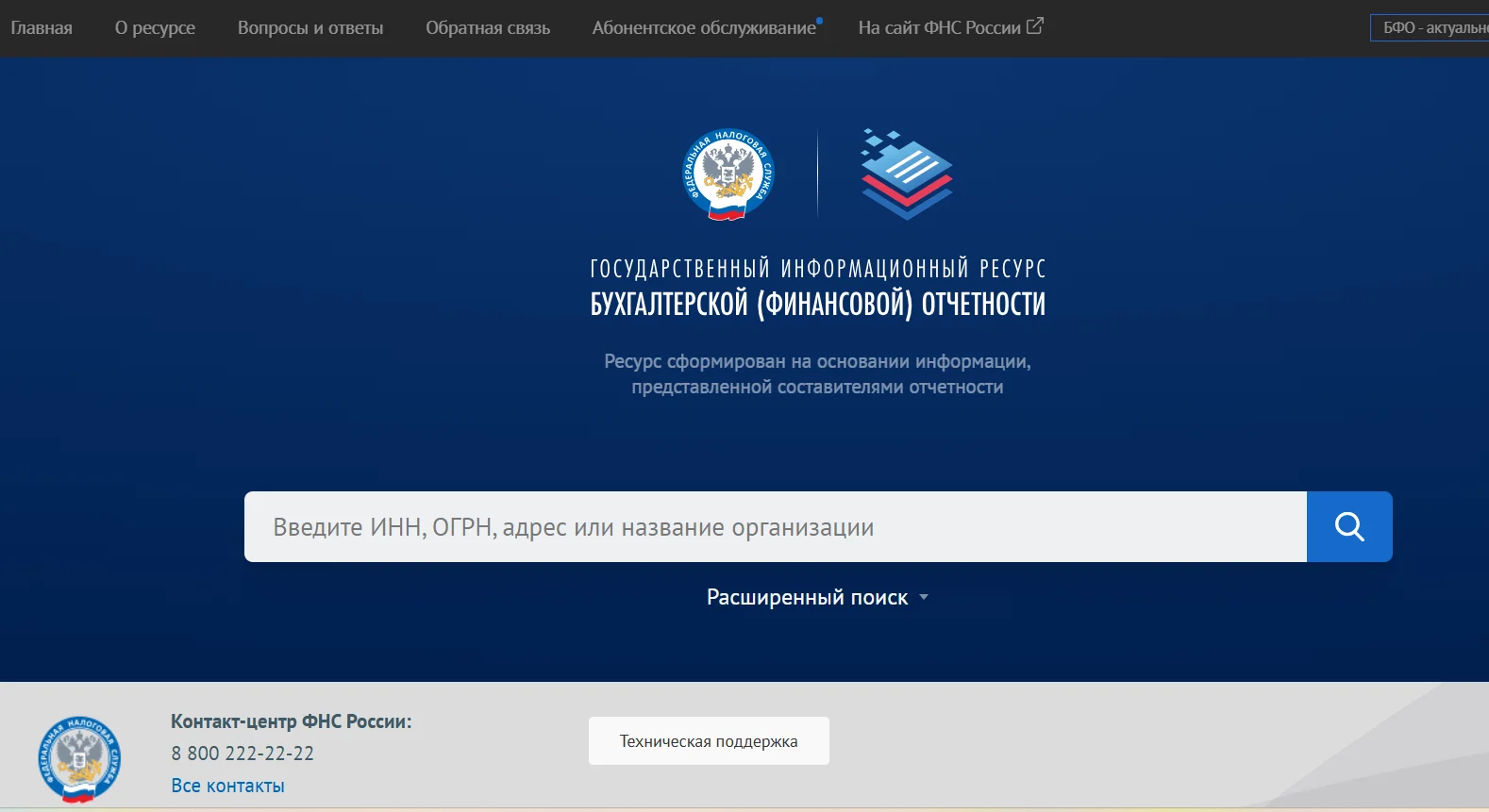Click the БФО - актуальн button

[1430, 27]
